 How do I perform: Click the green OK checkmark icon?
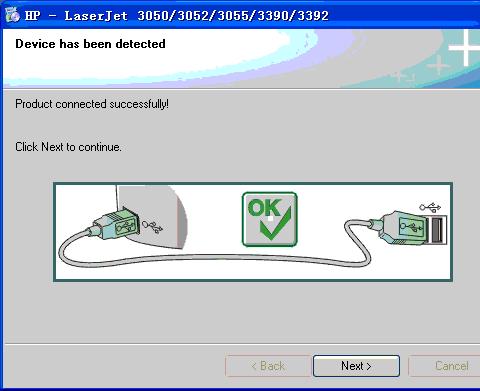(270, 219)
